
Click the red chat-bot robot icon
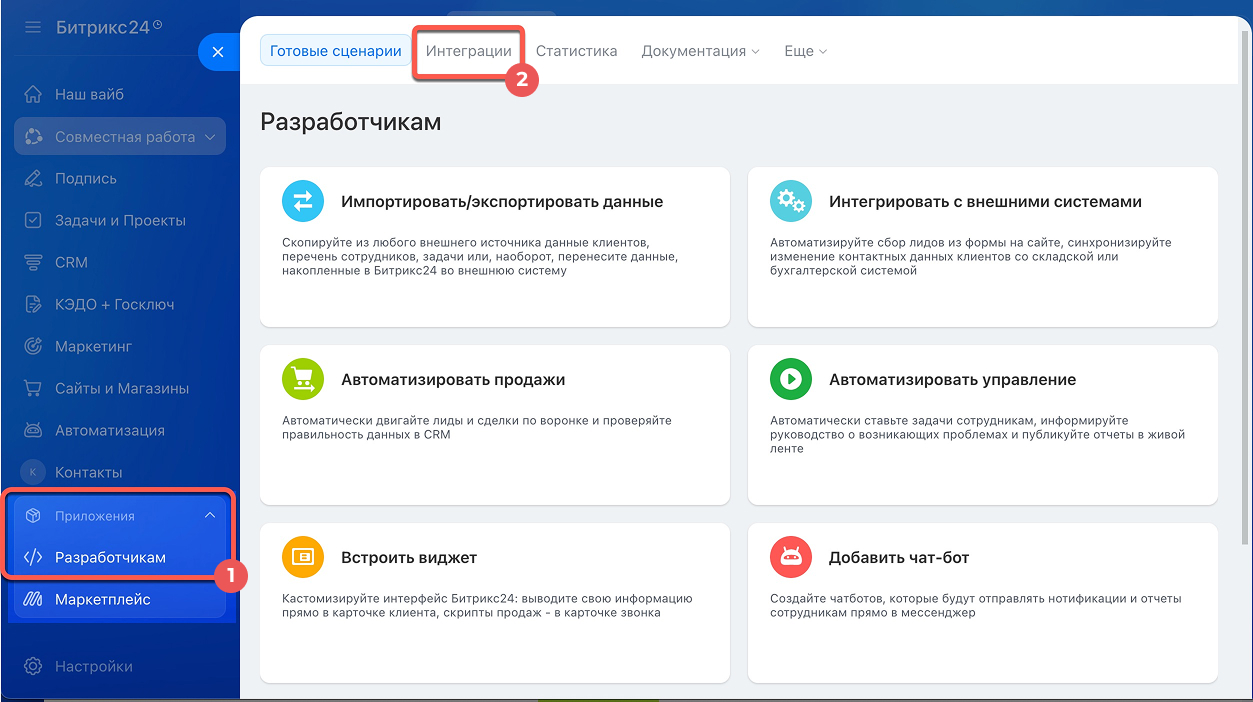click(790, 557)
